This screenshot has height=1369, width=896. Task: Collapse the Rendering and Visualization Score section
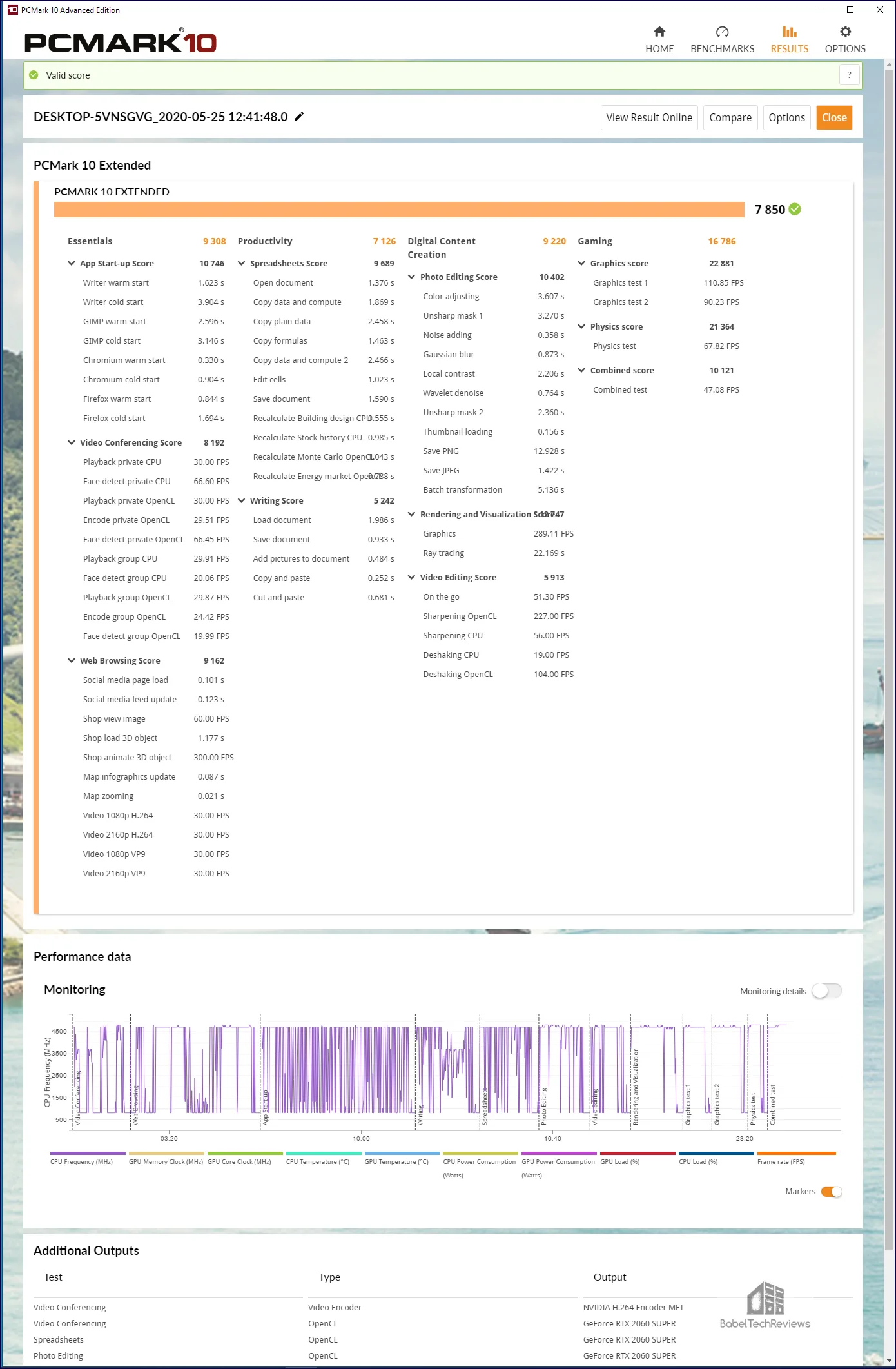tap(412, 514)
